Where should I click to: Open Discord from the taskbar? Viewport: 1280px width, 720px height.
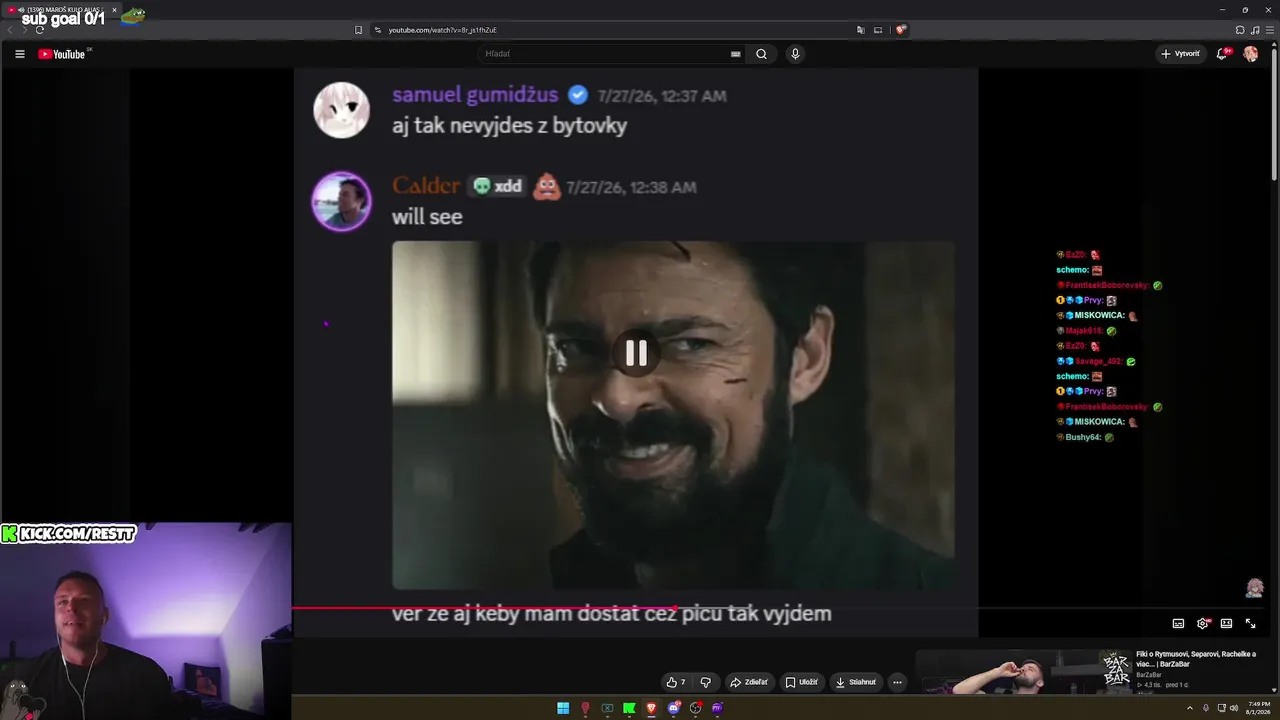click(x=673, y=708)
